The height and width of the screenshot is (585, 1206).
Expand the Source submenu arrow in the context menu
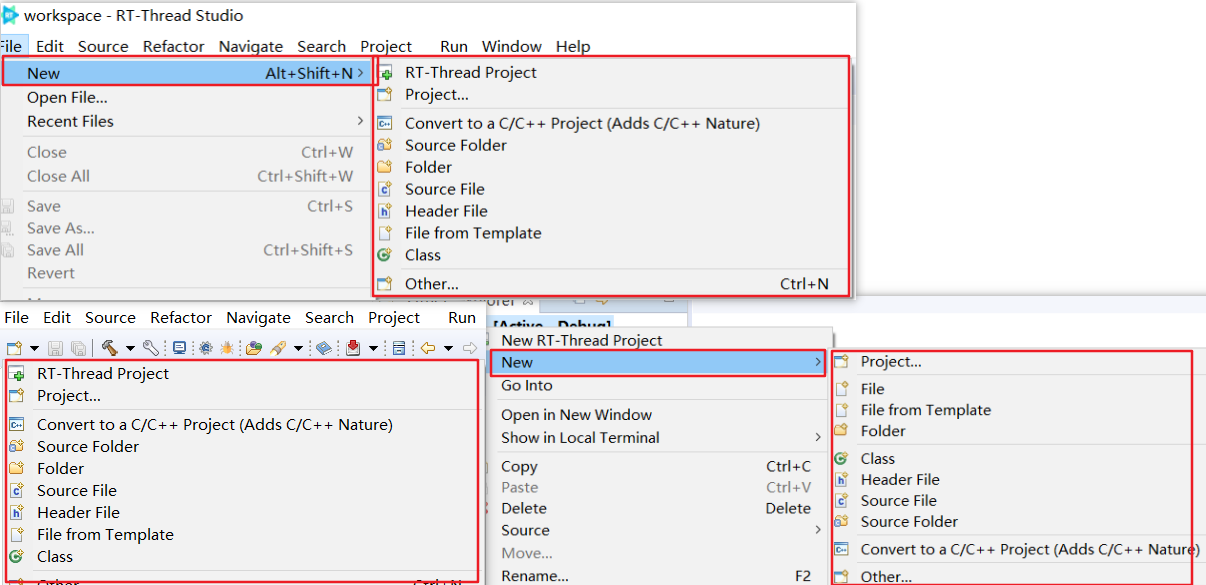tap(817, 530)
